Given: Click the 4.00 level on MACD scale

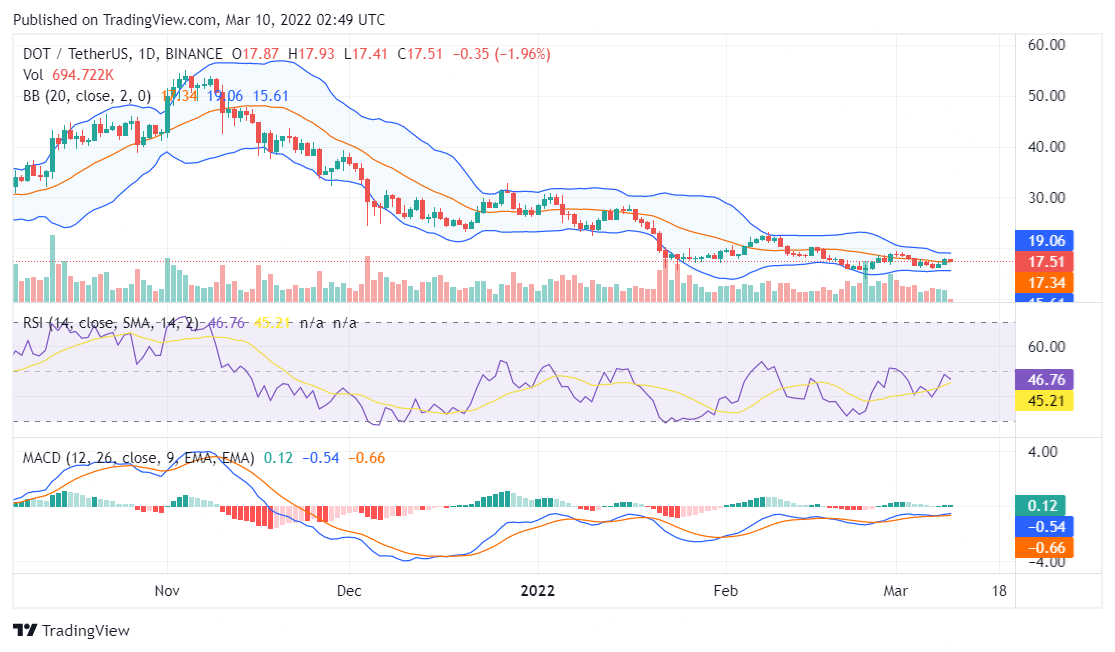Looking at the screenshot, I should pyautogui.click(x=1041, y=452).
